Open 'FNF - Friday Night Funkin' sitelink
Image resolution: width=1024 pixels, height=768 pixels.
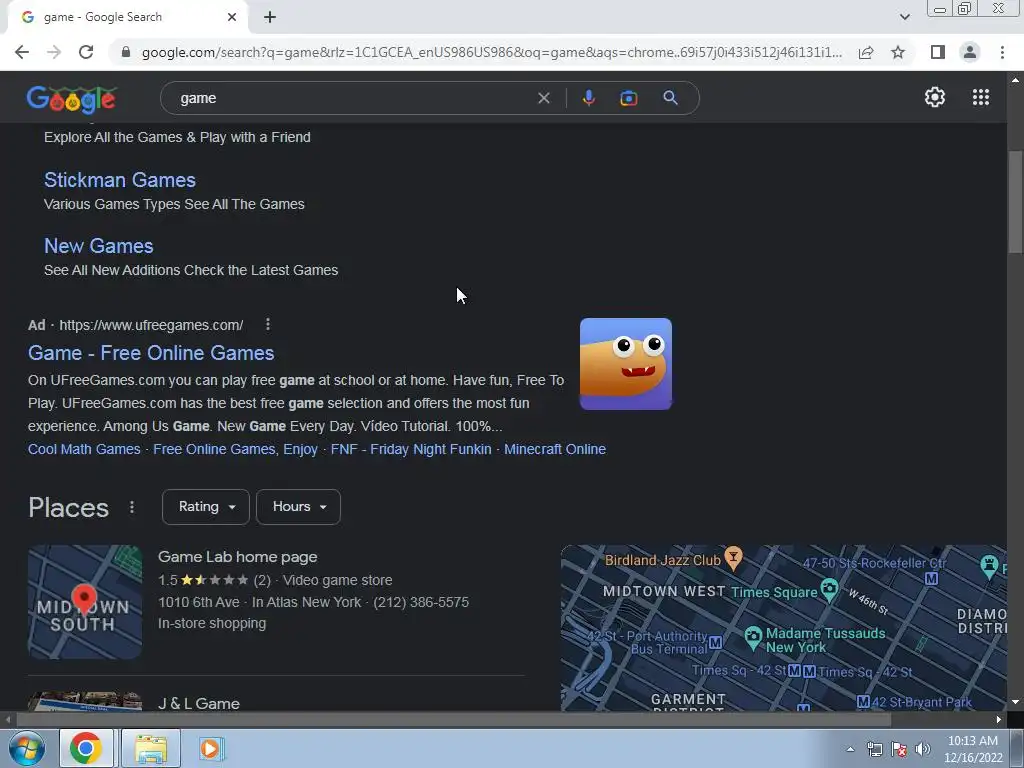pyautogui.click(x=411, y=449)
